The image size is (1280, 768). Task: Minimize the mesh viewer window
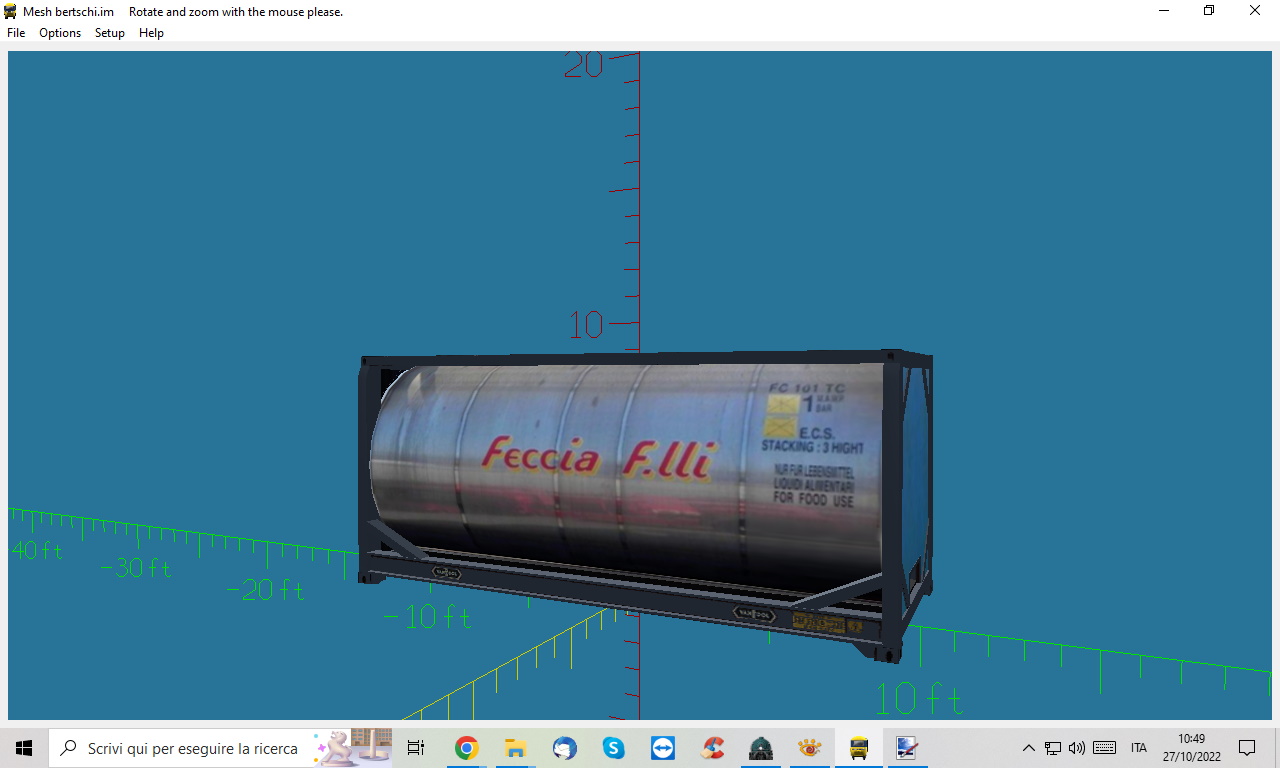point(1164,11)
